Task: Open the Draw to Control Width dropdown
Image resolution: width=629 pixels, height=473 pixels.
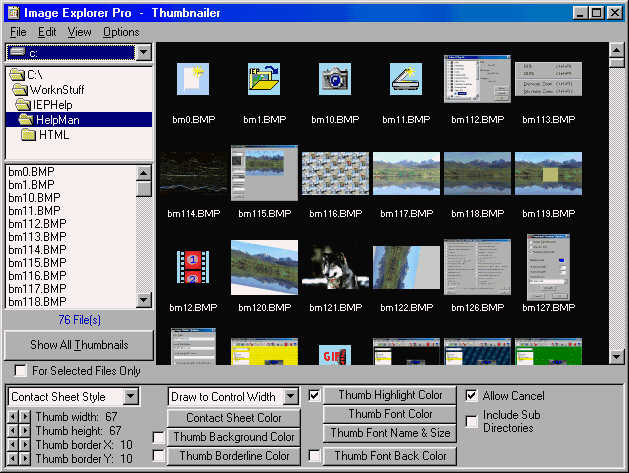Action: 291,396
